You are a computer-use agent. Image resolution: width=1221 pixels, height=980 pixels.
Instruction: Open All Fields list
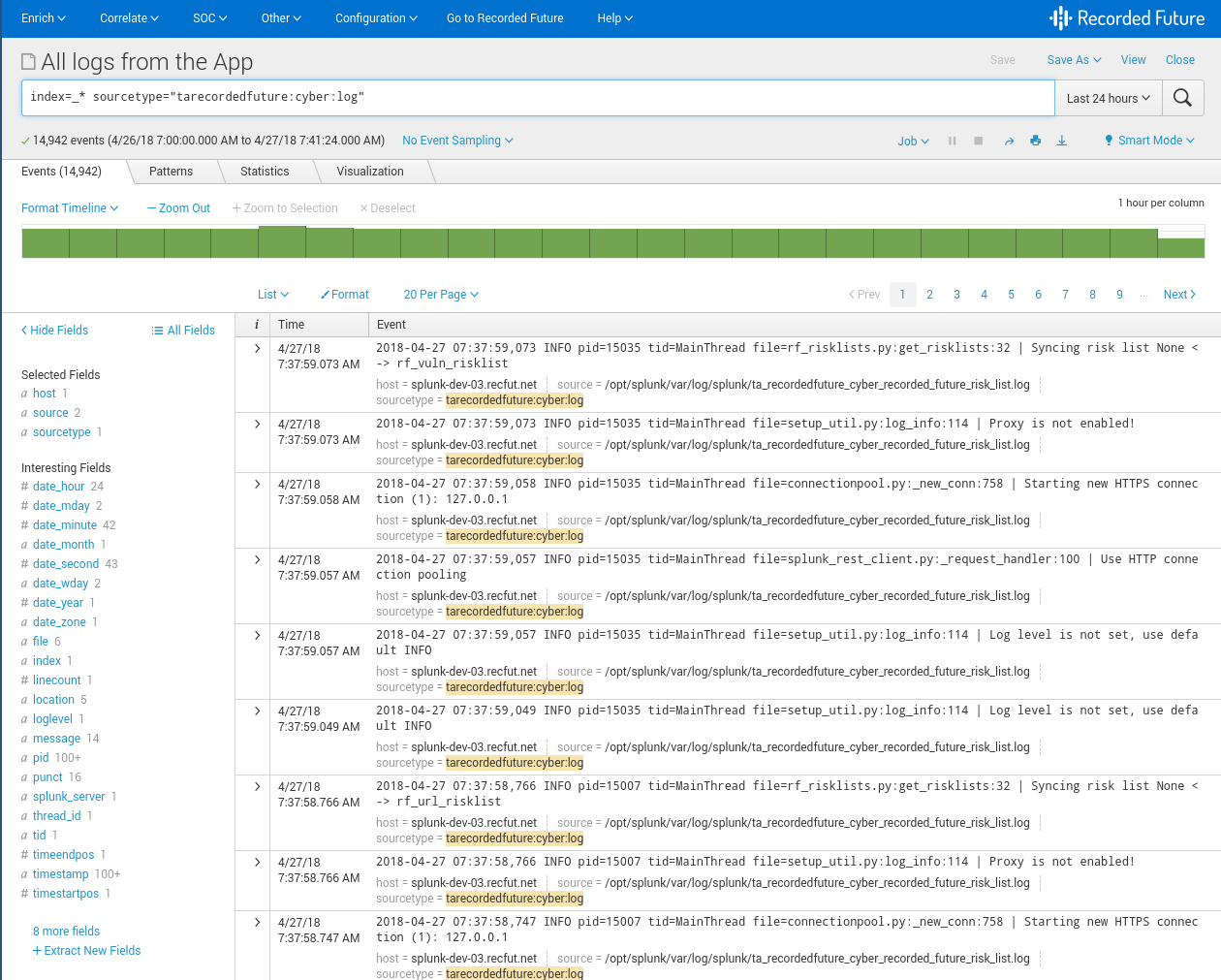tap(183, 331)
